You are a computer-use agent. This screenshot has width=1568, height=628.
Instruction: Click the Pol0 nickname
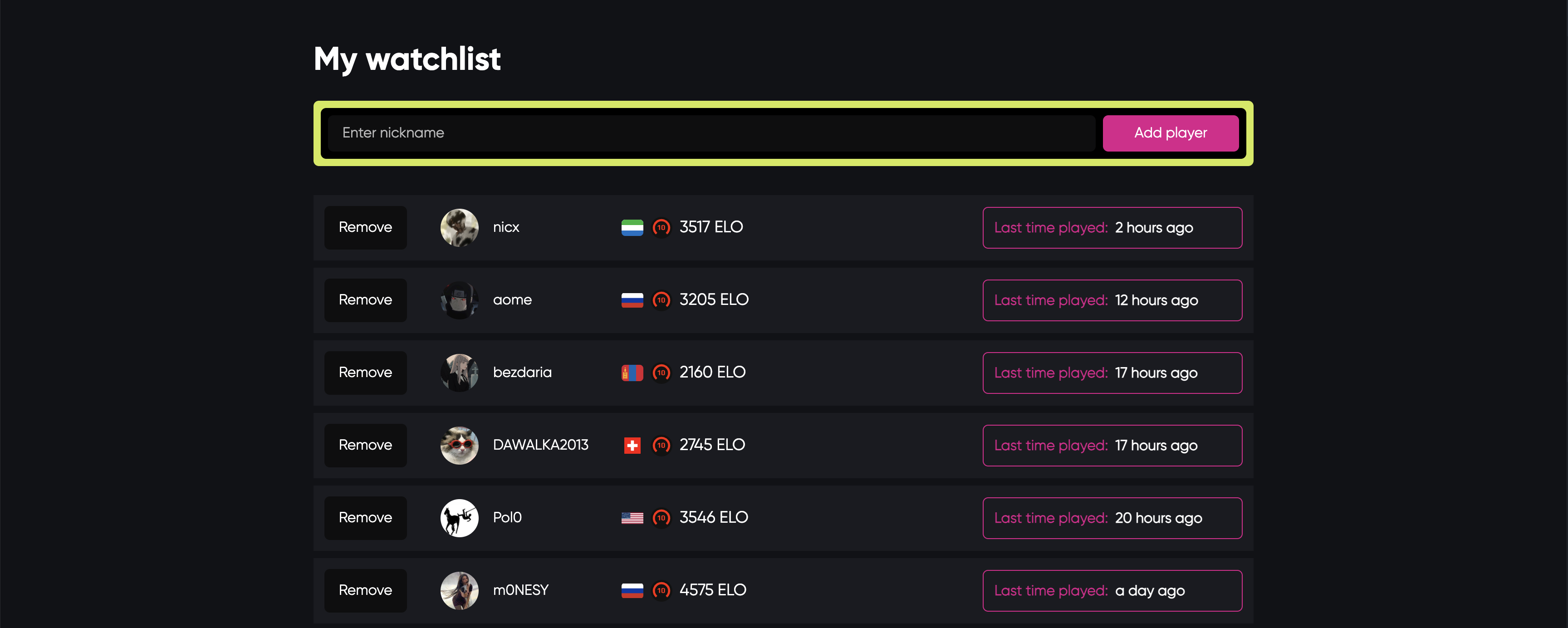coord(506,517)
